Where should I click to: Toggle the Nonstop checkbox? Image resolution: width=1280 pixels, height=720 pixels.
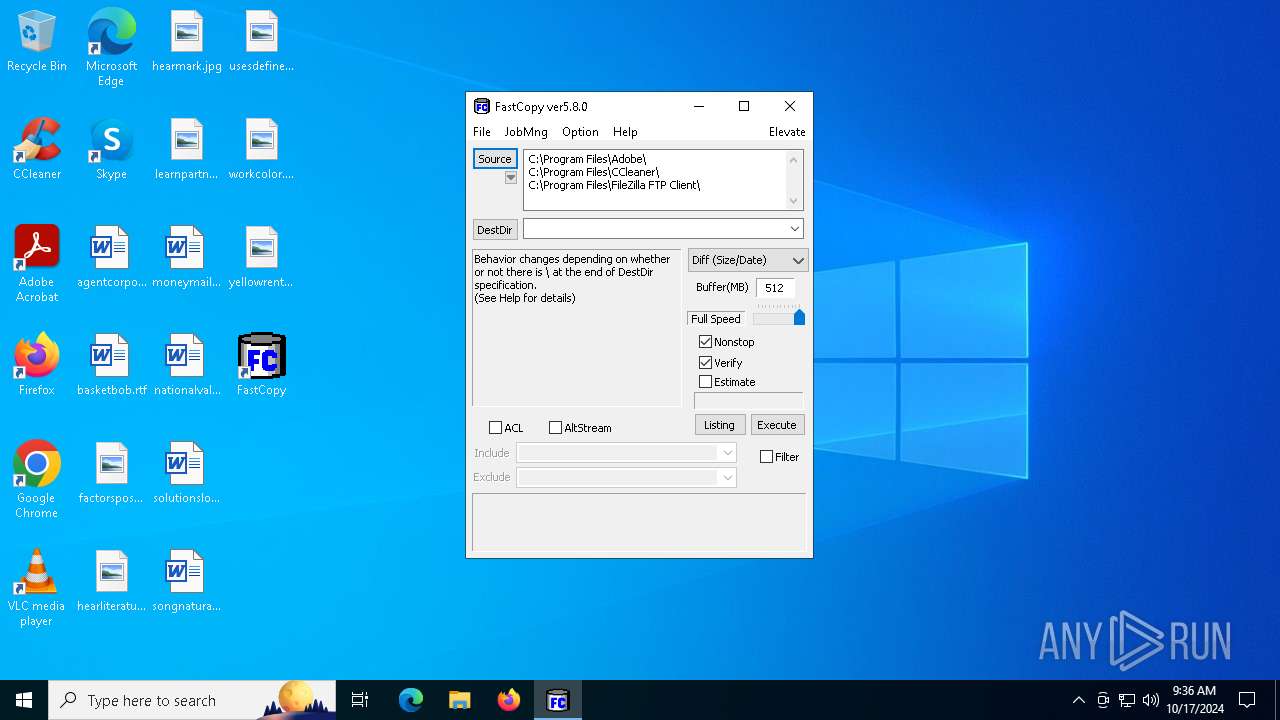pyautogui.click(x=706, y=342)
